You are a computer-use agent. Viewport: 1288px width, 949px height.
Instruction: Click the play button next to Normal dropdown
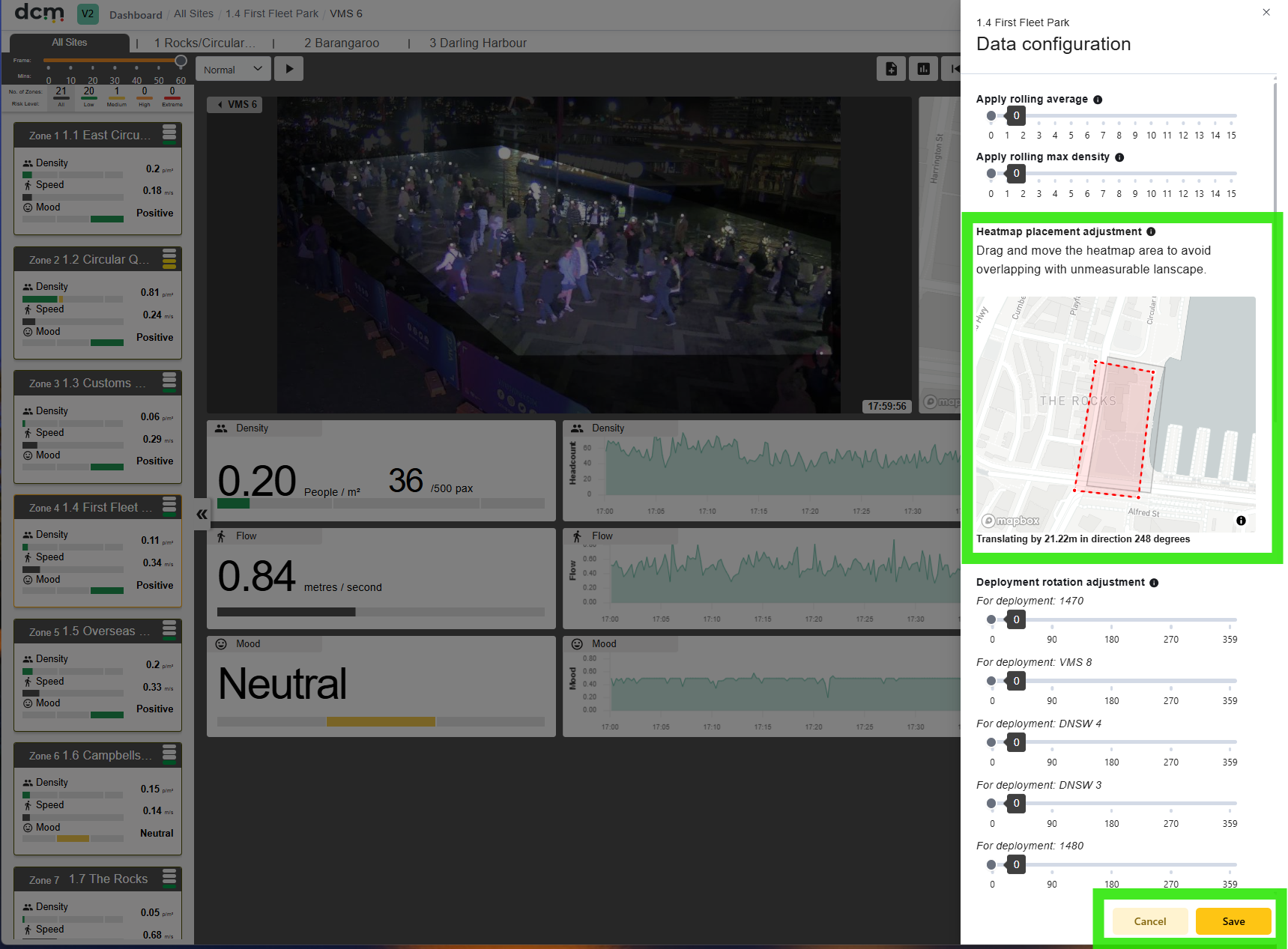(289, 69)
